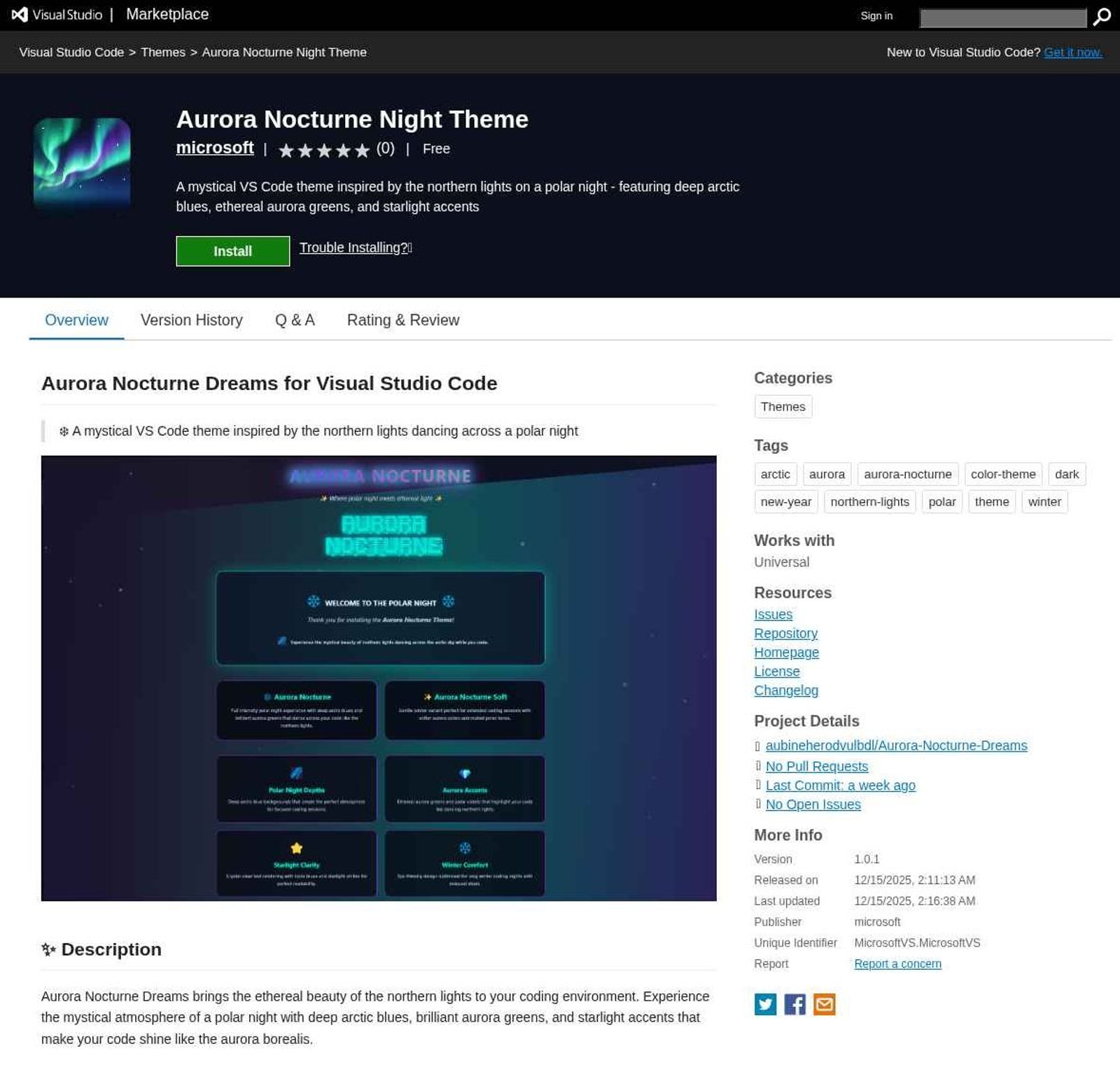The image size is (1120, 1072).
Task: Share on Twitter icon
Action: tap(765, 1004)
